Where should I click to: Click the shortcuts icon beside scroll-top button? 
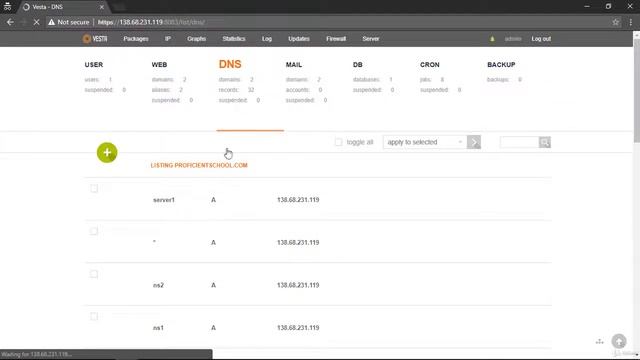tap(599, 342)
